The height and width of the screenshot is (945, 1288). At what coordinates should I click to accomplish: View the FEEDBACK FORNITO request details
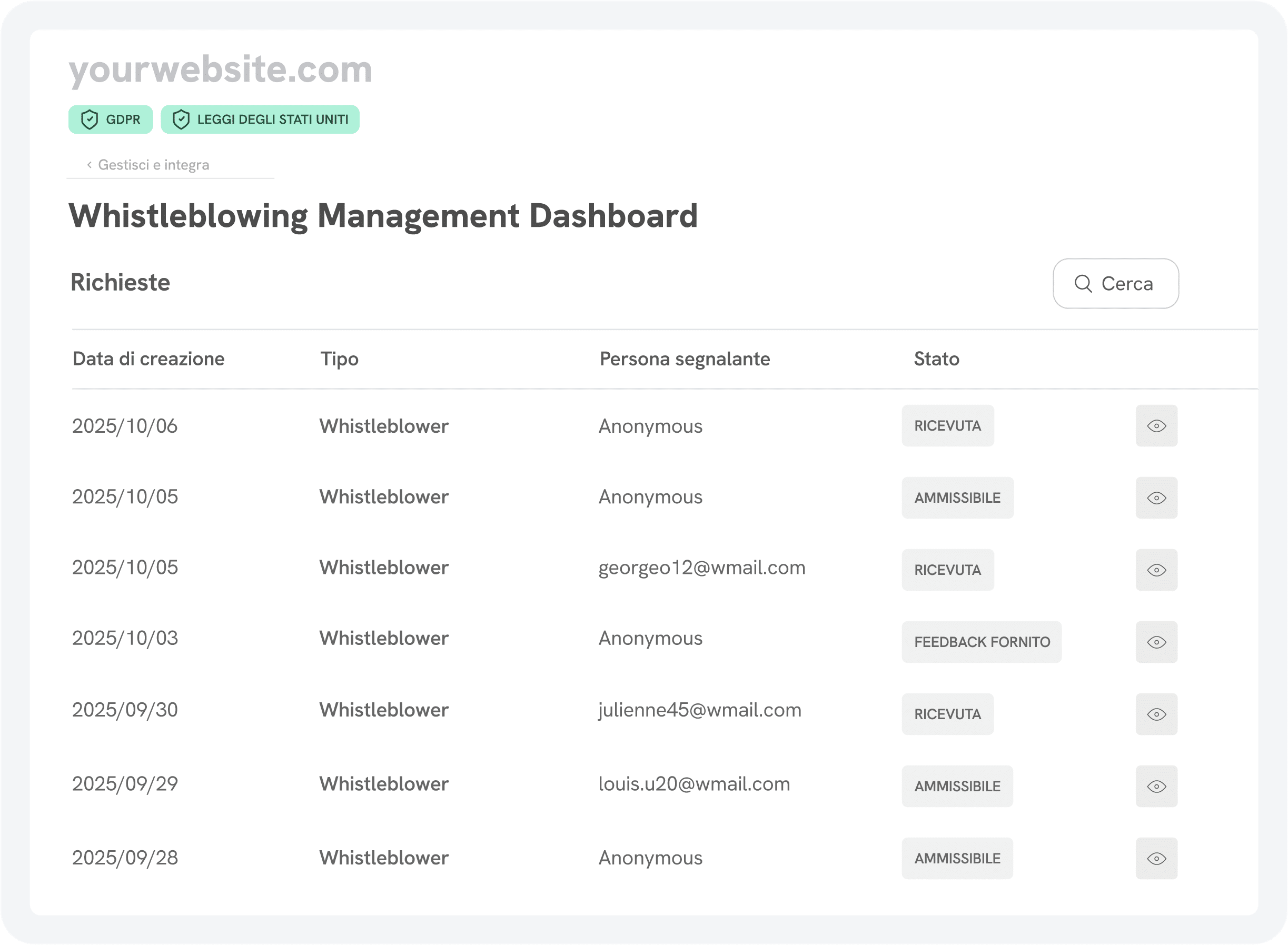(1156, 642)
